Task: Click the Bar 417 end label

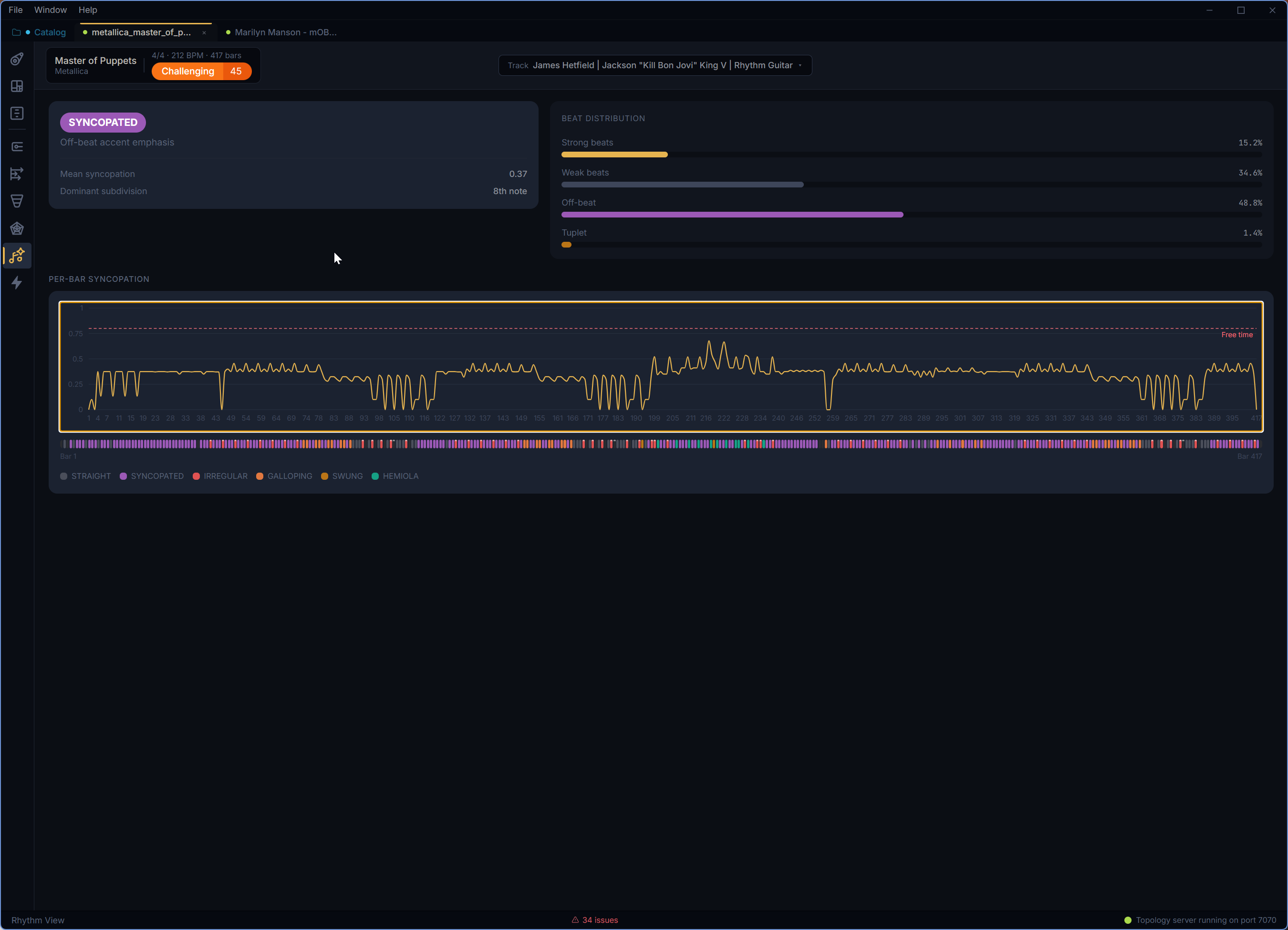Action: pos(1249,456)
